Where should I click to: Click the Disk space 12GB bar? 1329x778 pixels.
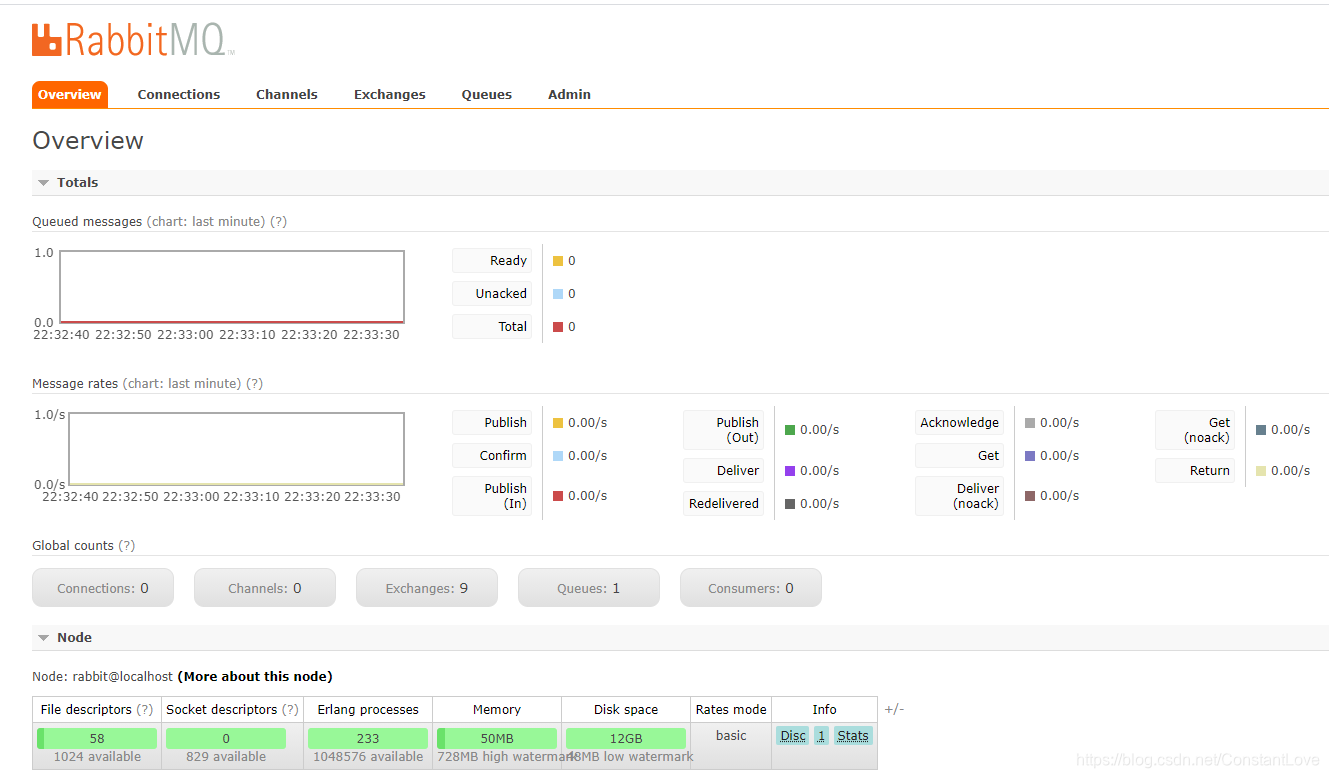(x=626, y=738)
